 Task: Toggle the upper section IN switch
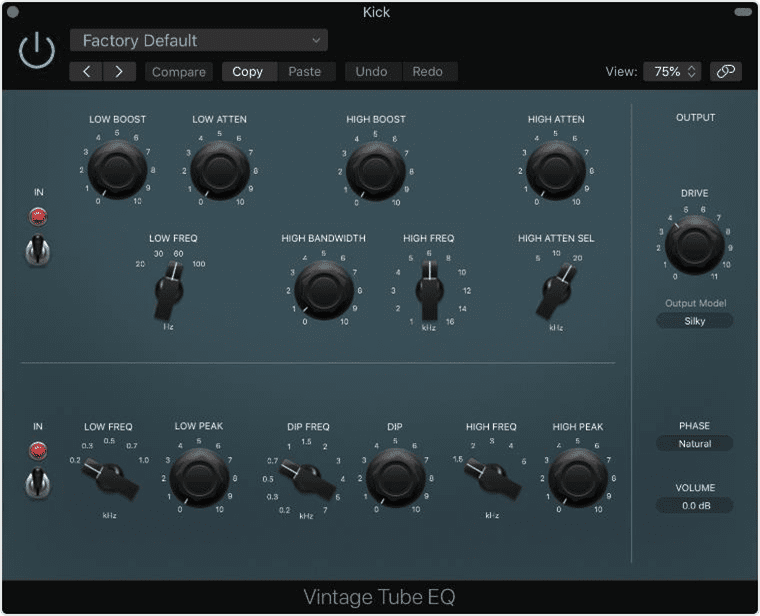click(x=38, y=251)
